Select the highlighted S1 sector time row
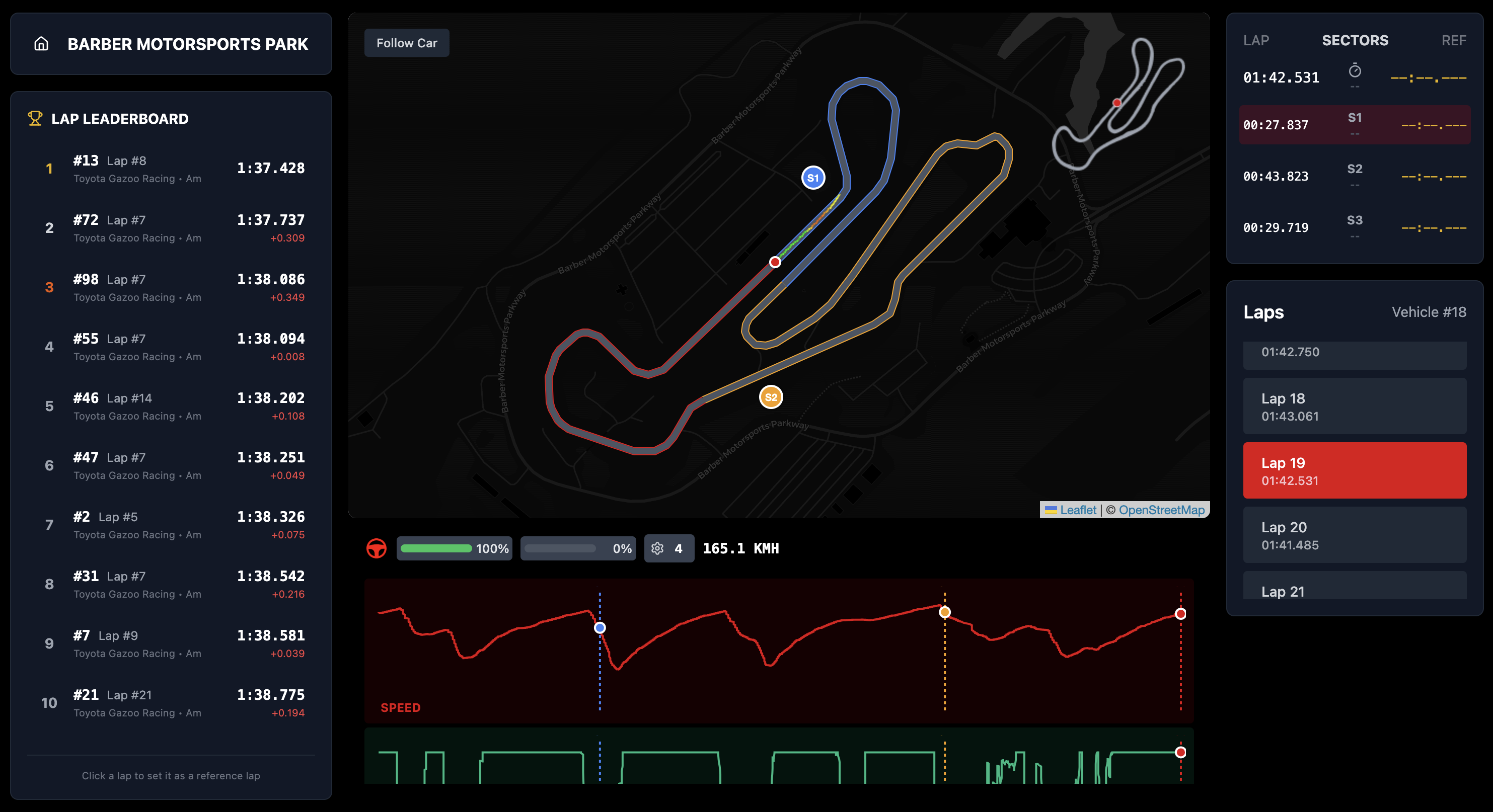 pos(1354,125)
